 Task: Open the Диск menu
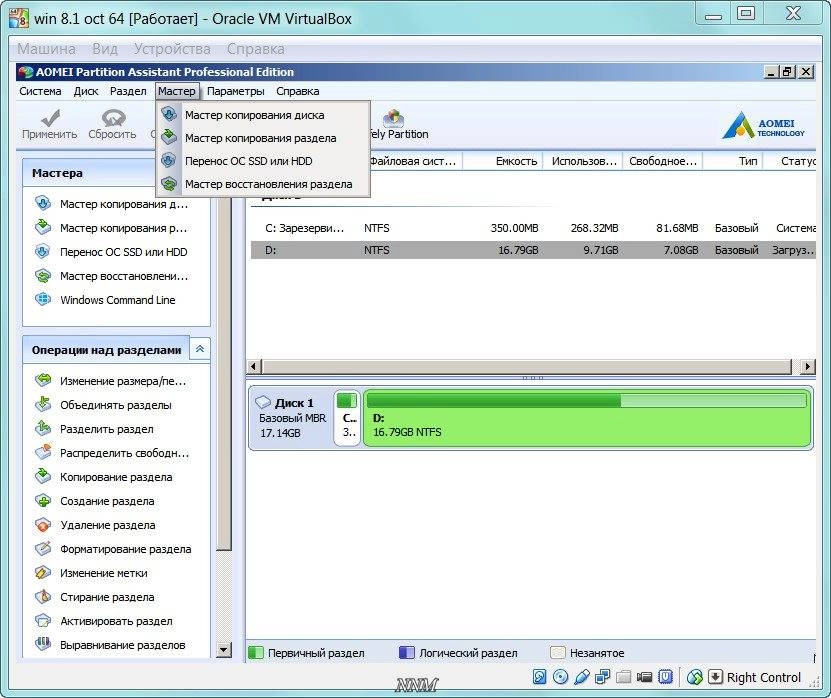click(x=86, y=91)
